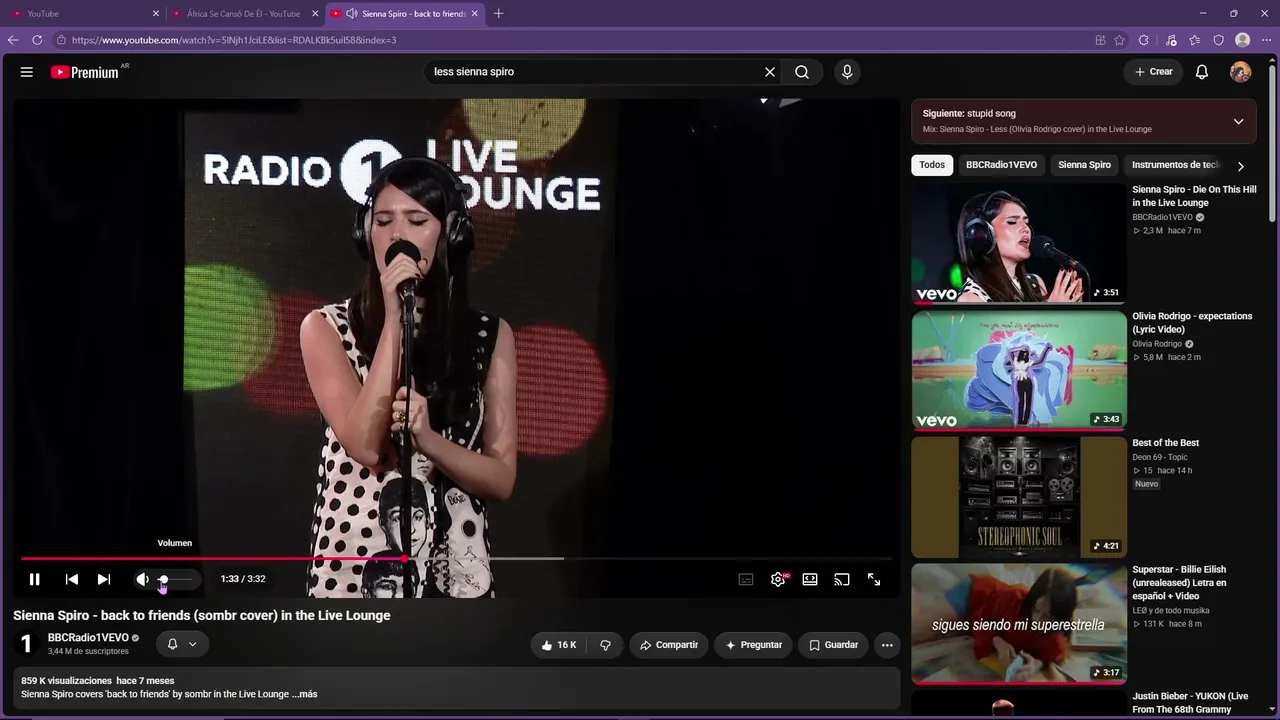
Task: Open YouTube notifications bell
Action: (1202, 72)
